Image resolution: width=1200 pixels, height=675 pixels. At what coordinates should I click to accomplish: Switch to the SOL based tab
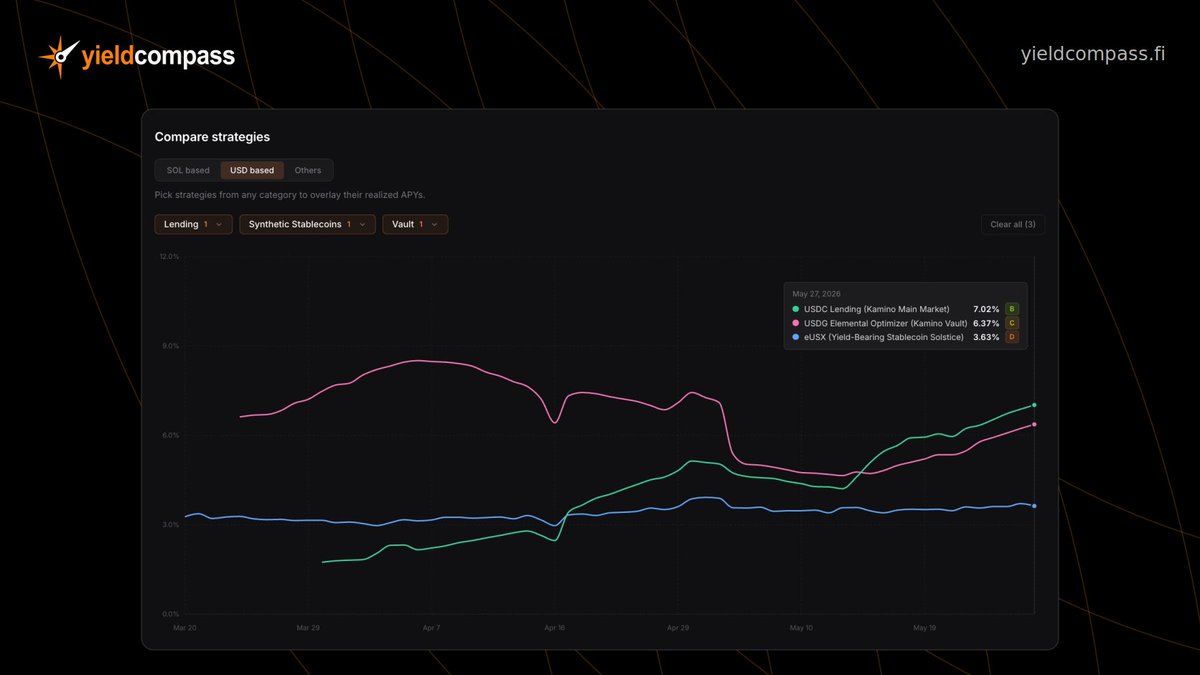point(188,170)
